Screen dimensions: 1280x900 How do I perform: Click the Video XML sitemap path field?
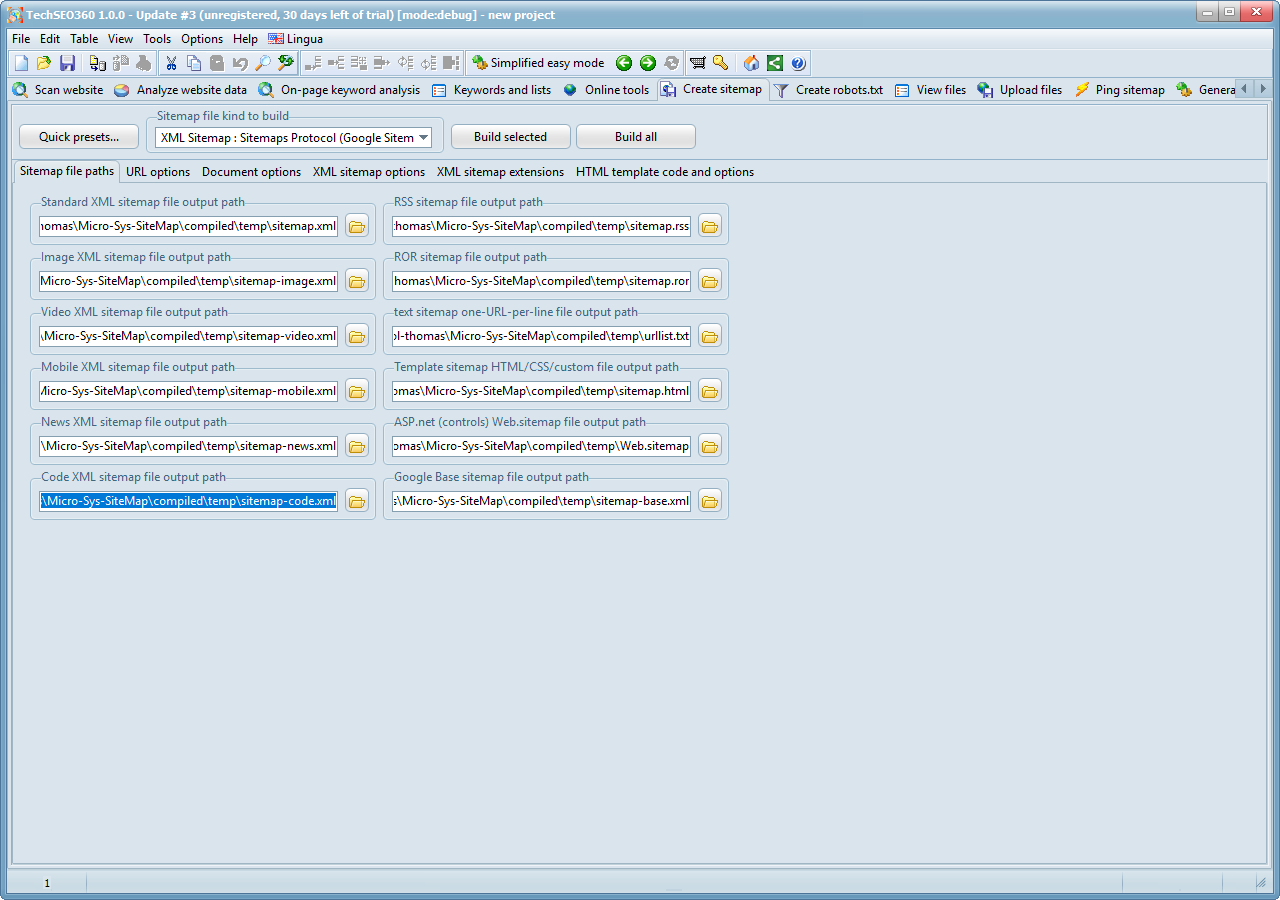(x=189, y=336)
